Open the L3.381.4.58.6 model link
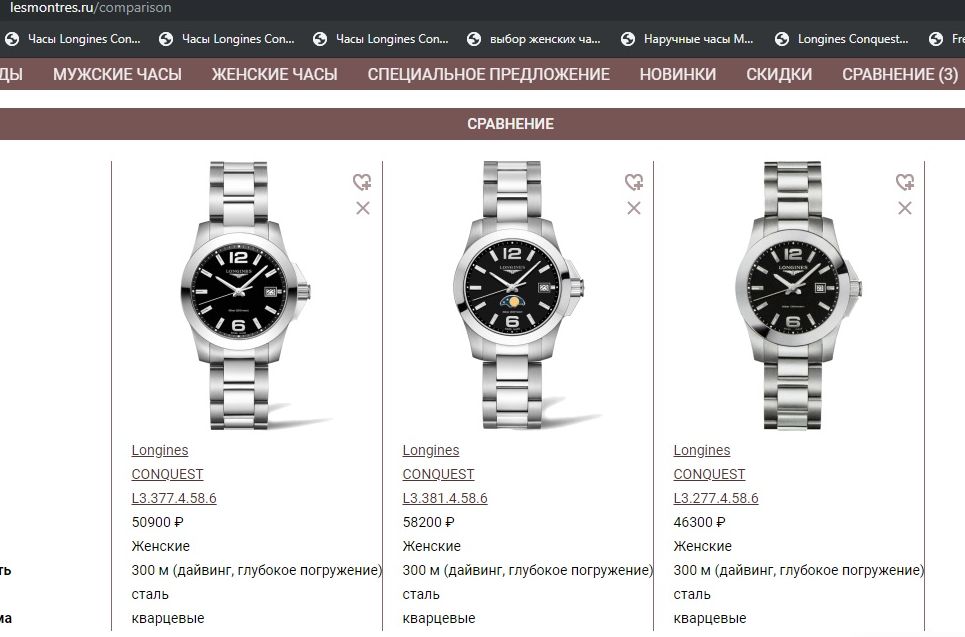 coord(445,498)
